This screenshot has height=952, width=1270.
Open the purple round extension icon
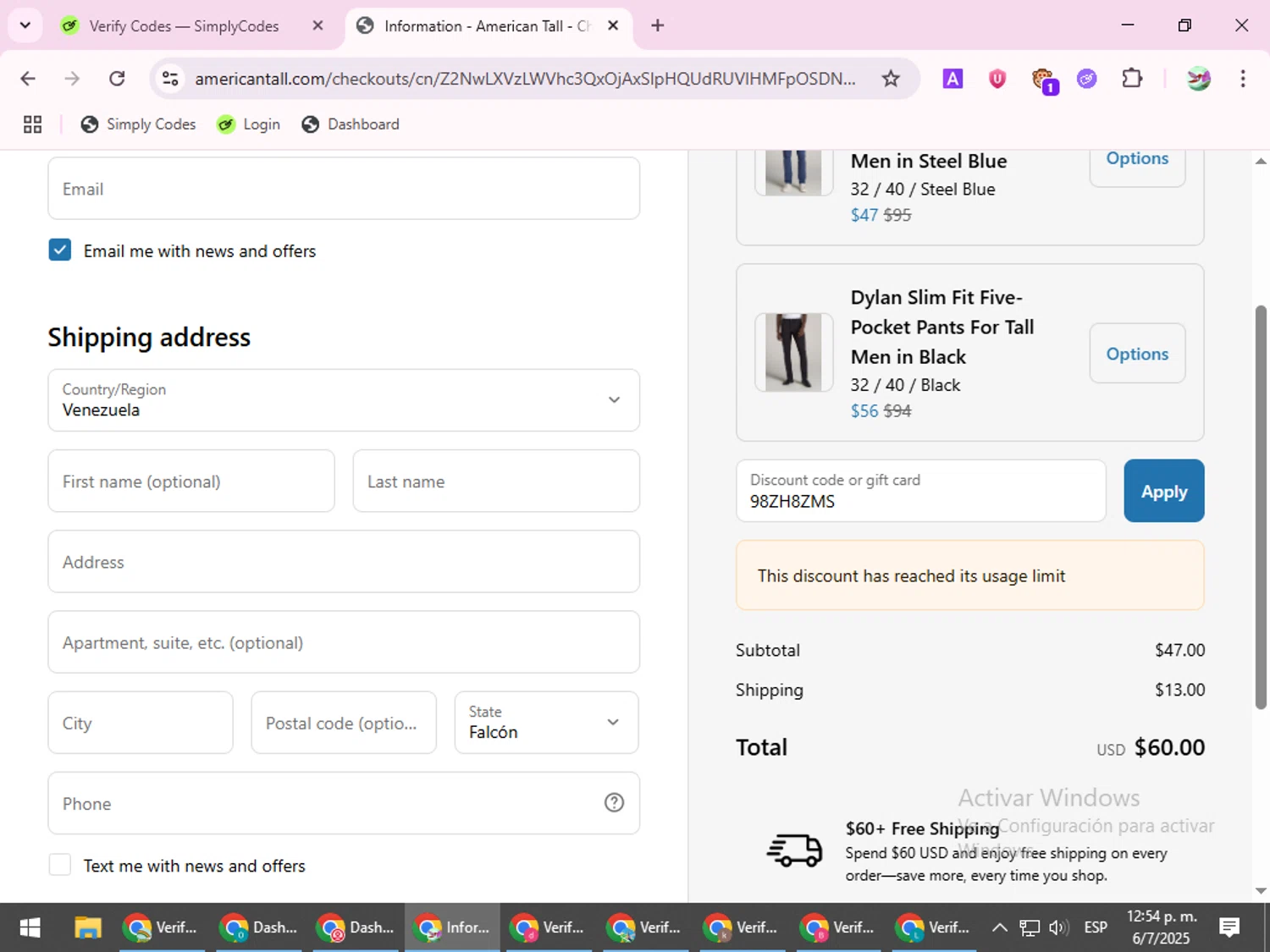1087,79
